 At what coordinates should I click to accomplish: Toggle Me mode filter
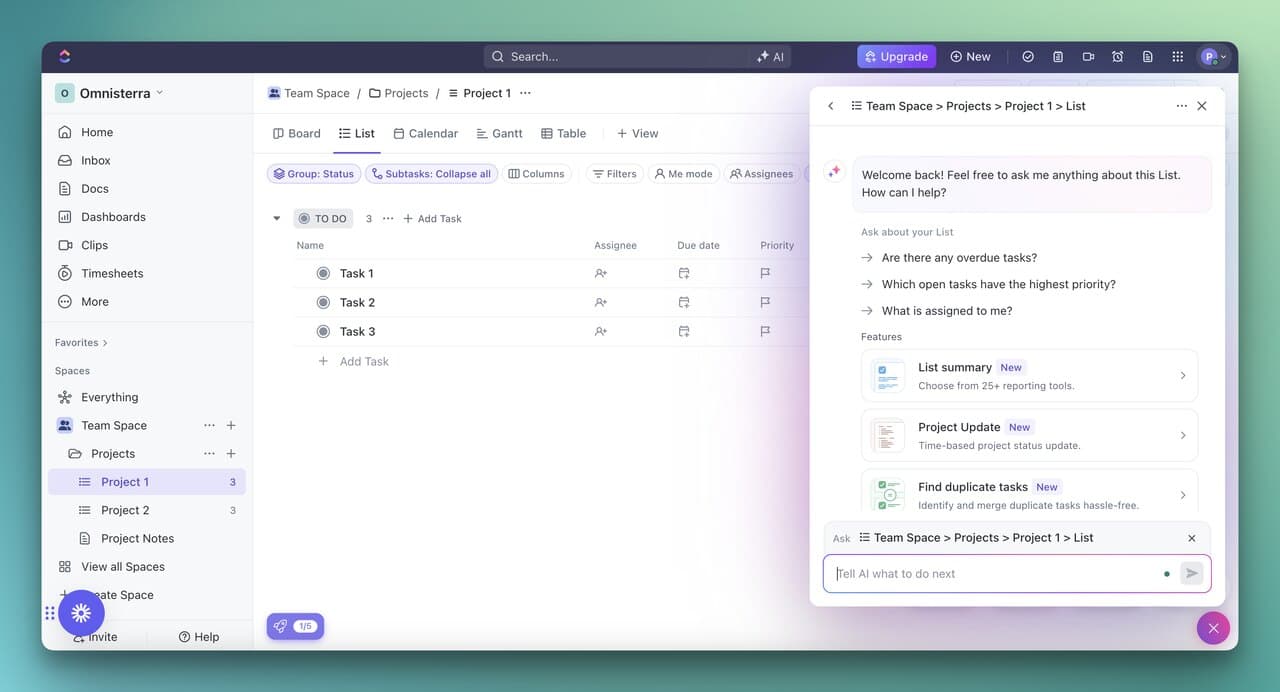684,174
